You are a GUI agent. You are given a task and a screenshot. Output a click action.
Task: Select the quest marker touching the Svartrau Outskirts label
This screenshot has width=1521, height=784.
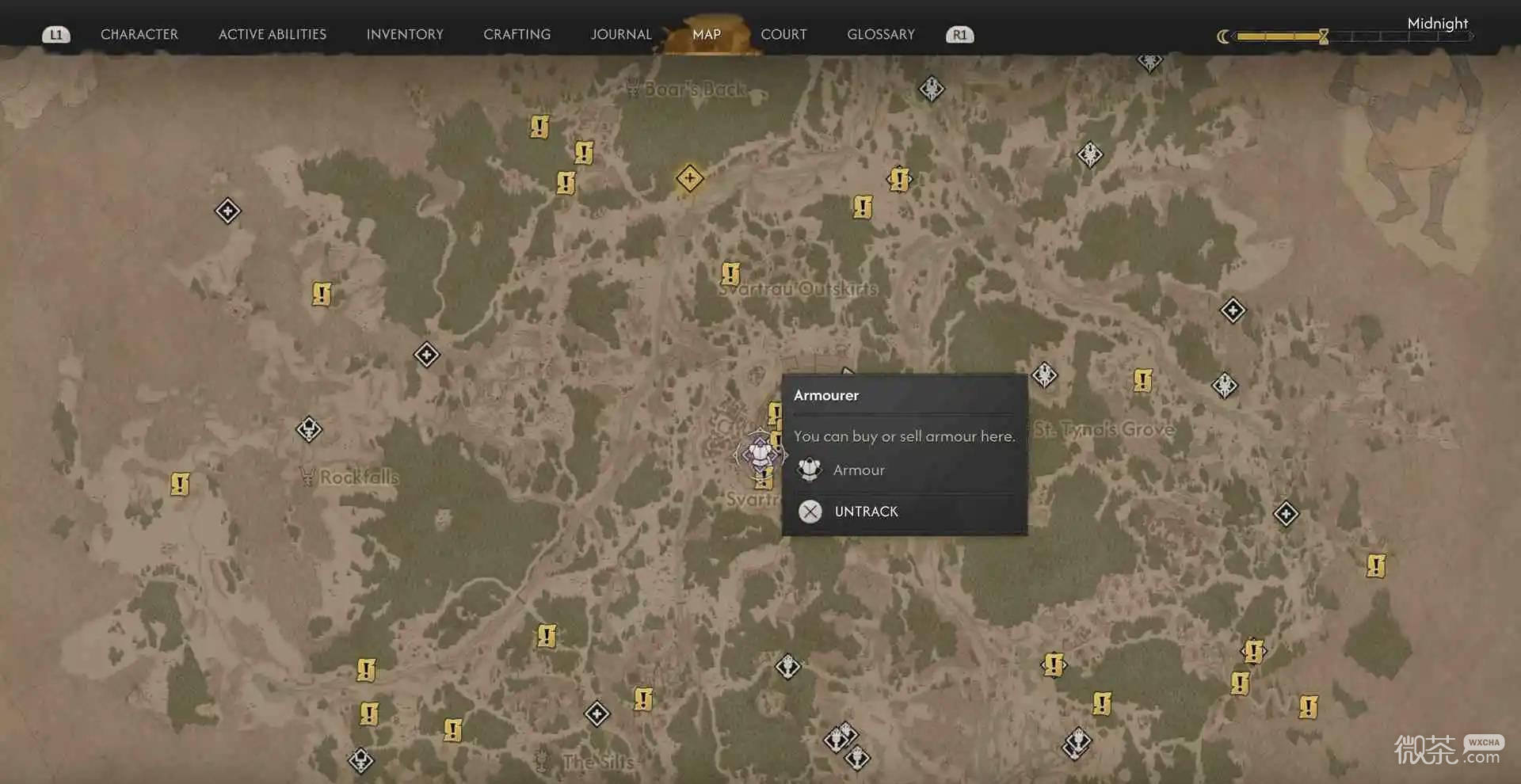tap(730, 274)
